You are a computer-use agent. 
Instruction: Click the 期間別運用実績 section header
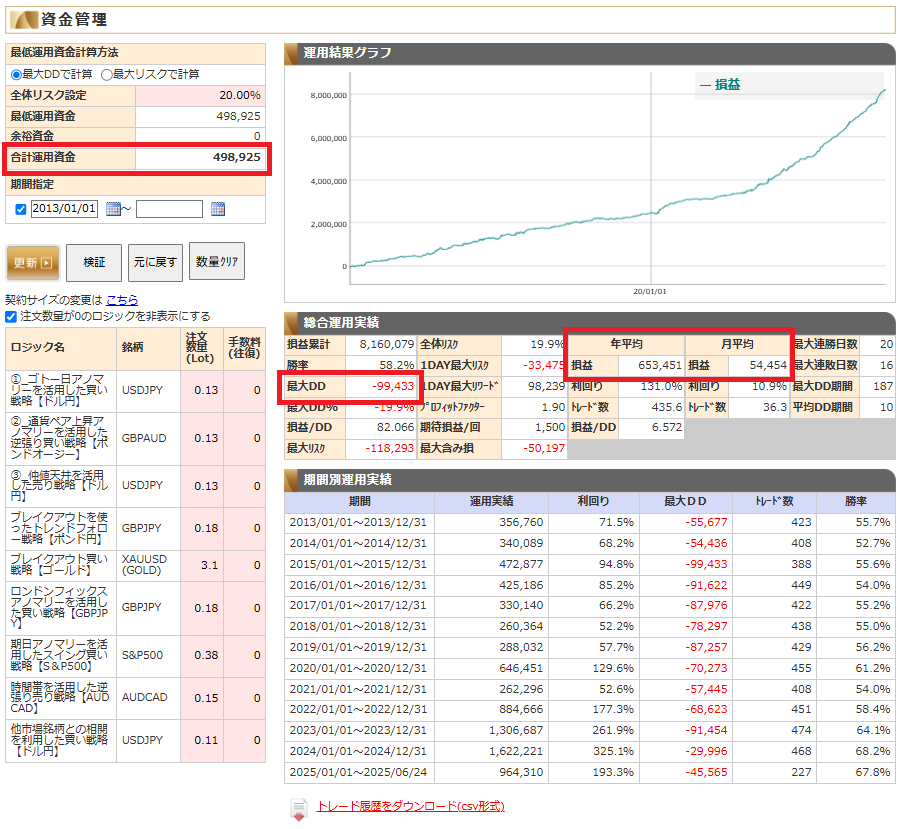590,480
